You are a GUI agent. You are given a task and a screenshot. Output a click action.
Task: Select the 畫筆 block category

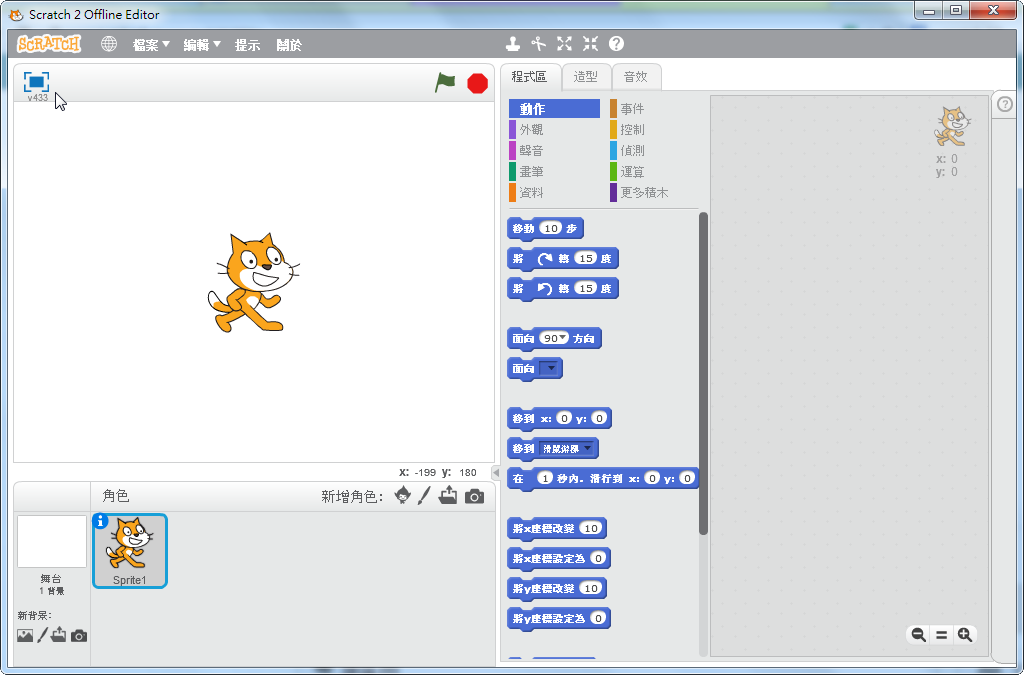pyautogui.click(x=554, y=172)
